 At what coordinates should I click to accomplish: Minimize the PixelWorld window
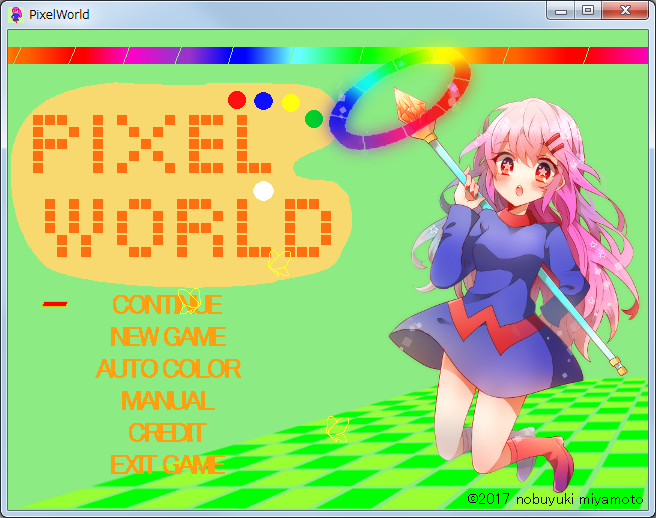(561, 11)
